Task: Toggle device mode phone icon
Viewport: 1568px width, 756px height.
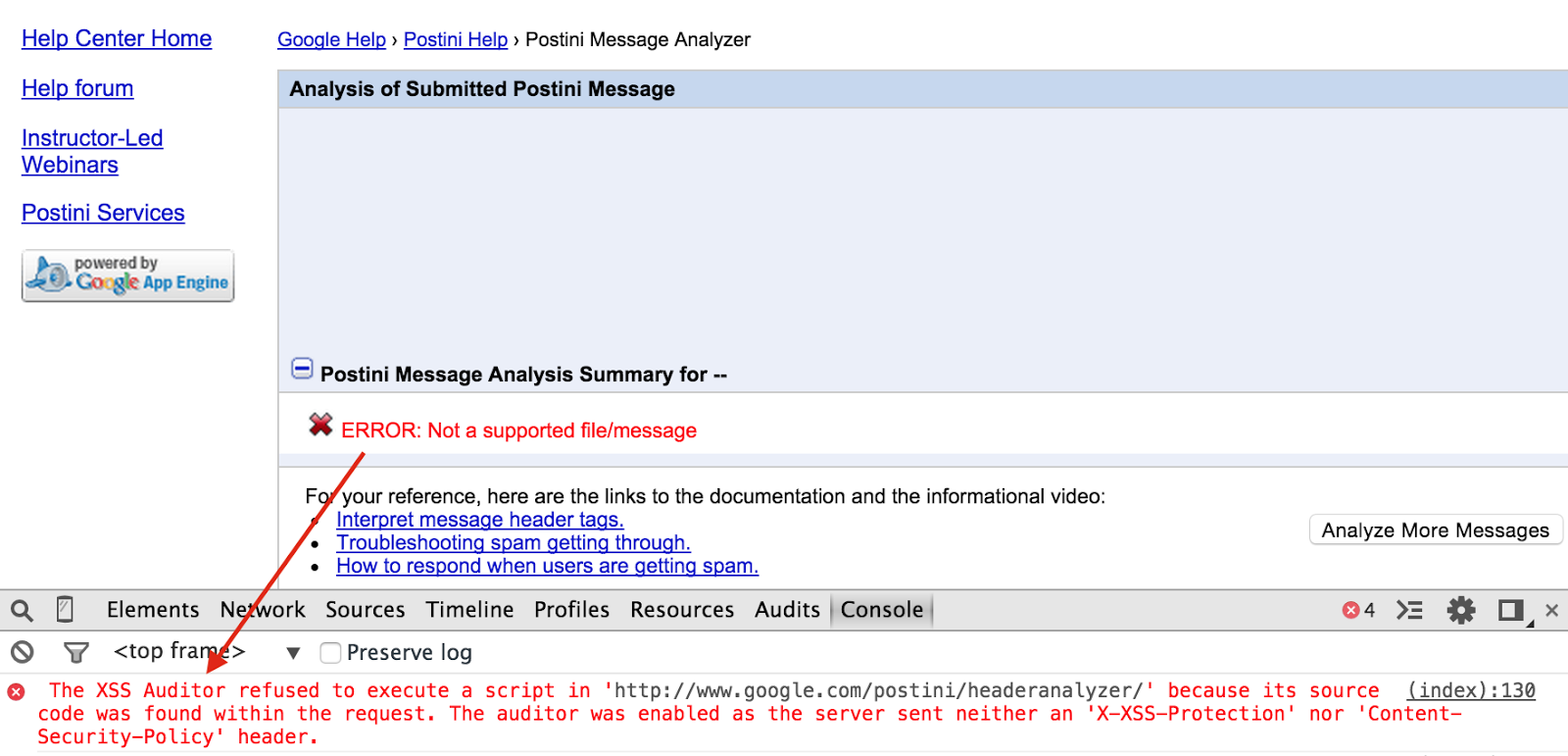Action: pos(65,610)
